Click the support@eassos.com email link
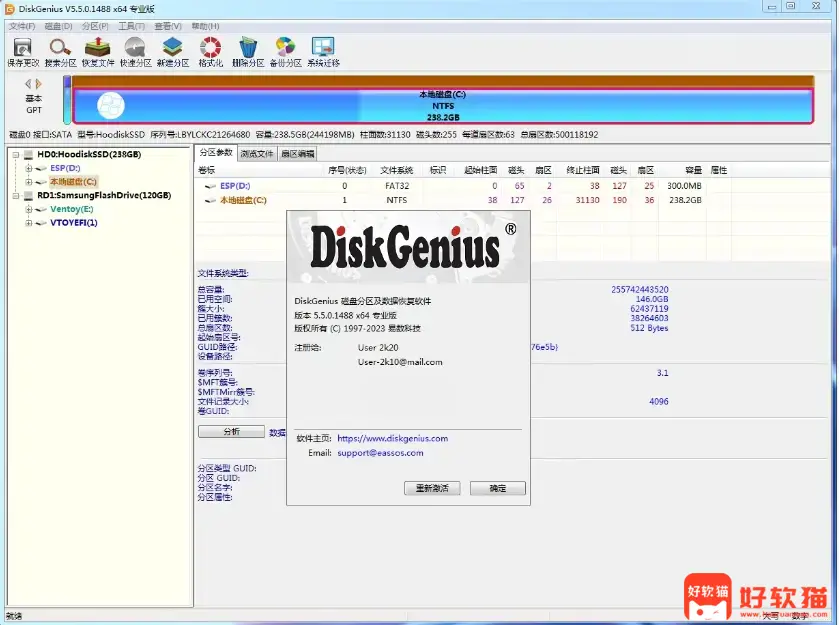Screen dimensions: 839x625 coord(380,453)
